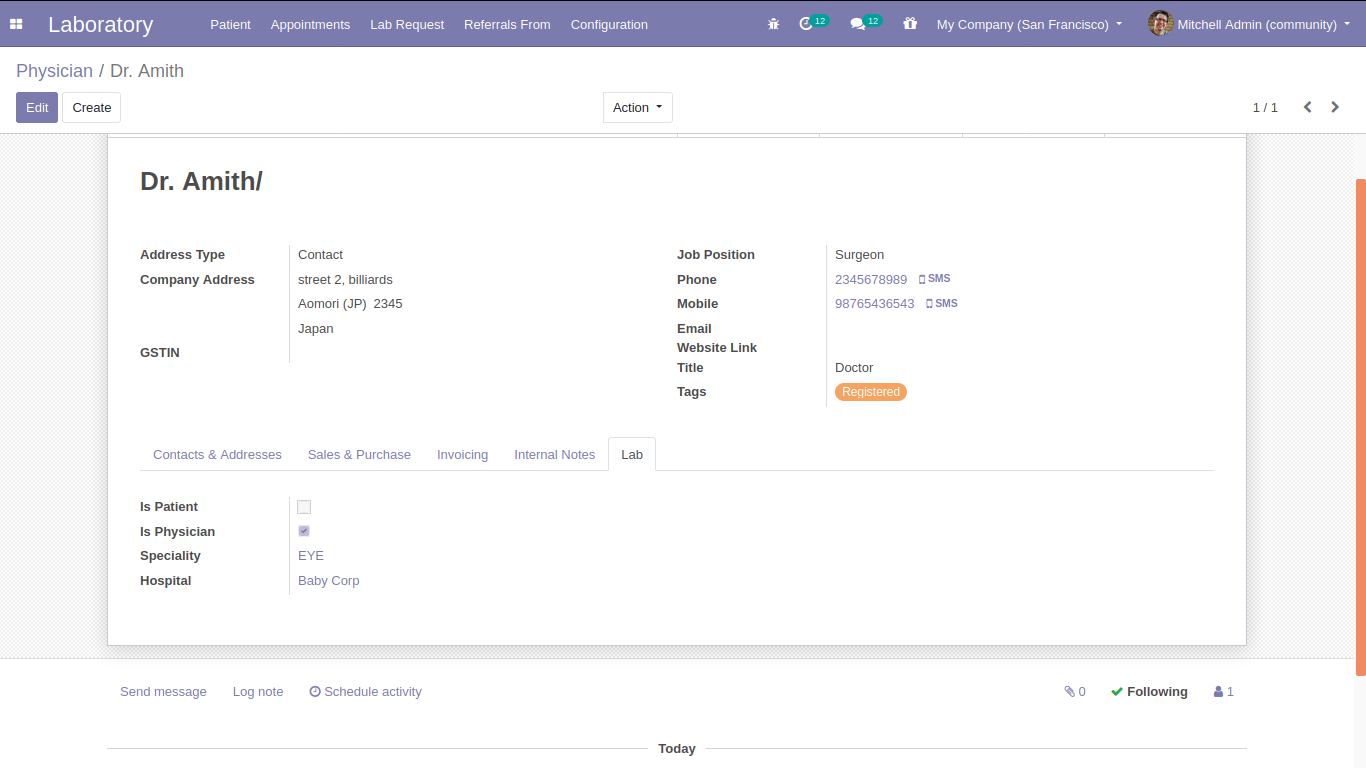Click Schedule activity
The width and height of the screenshot is (1366, 768).
pos(366,692)
